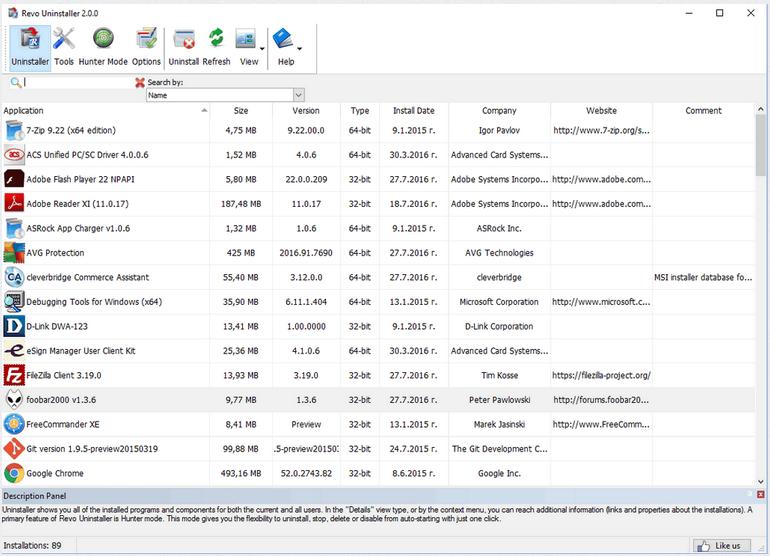Select the 7-Zip 9.22 program icon
The width and height of the screenshot is (770, 556).
14,130
